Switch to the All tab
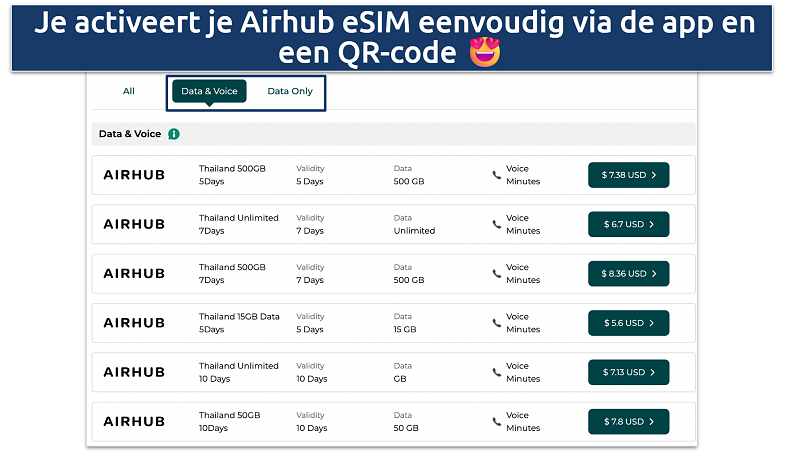This screenshot has width=806, height=452. pyautogui.click(x=129, y=91)
